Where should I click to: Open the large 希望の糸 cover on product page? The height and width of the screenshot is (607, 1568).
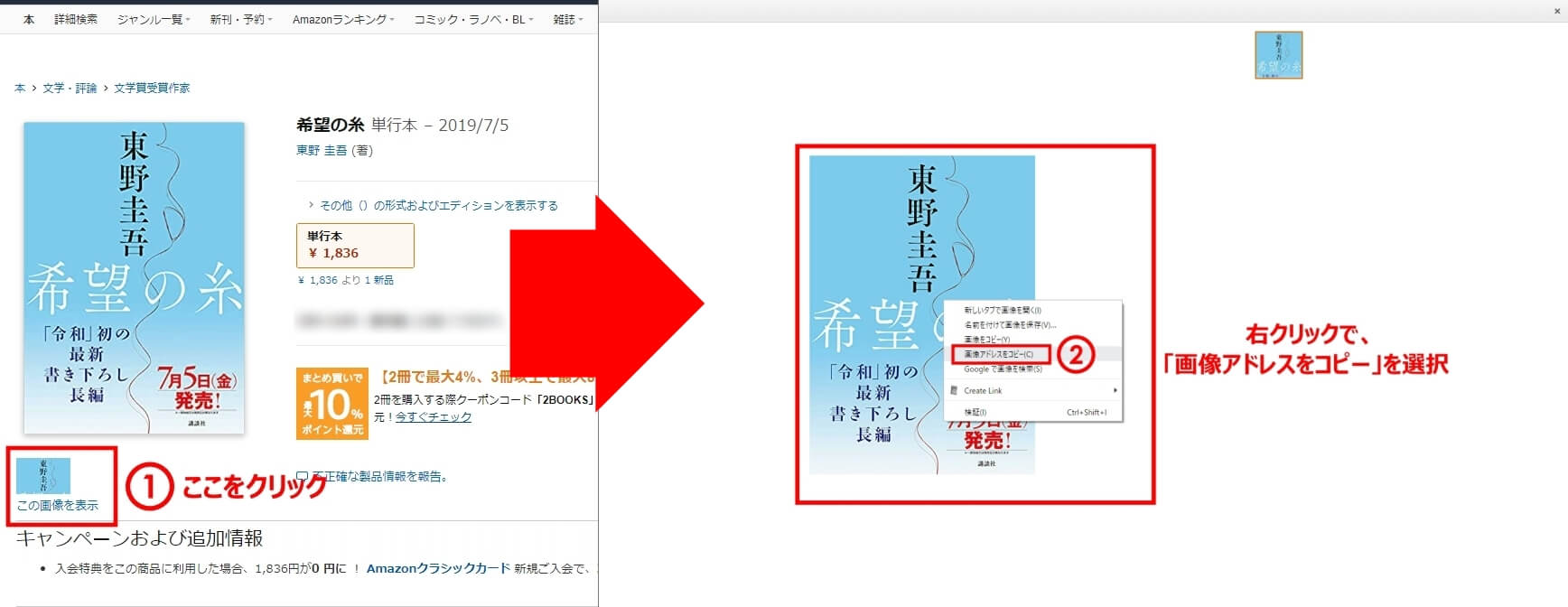134,278
